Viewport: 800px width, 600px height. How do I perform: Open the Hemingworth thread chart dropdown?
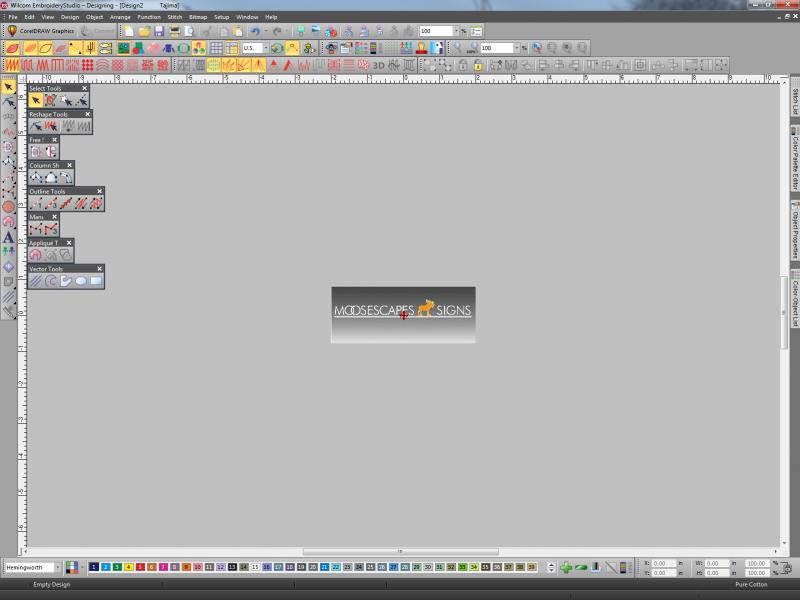(57, 567)
